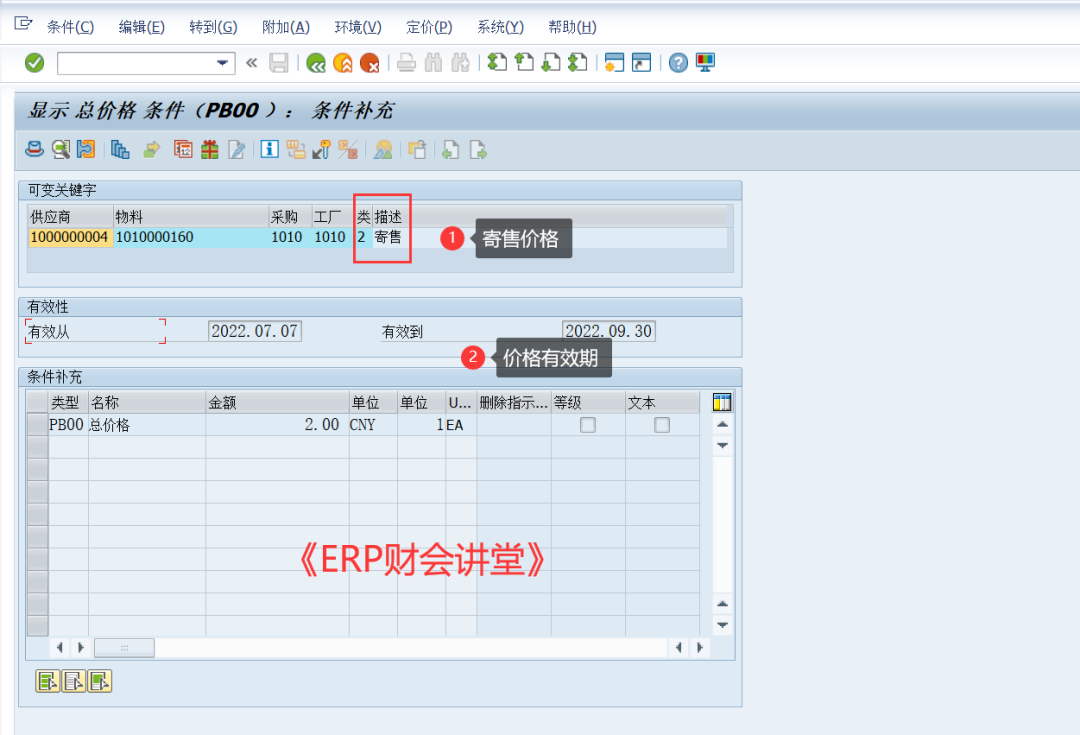Open the 定价(P) menu

pyautogui.click(x=429, y=27)
